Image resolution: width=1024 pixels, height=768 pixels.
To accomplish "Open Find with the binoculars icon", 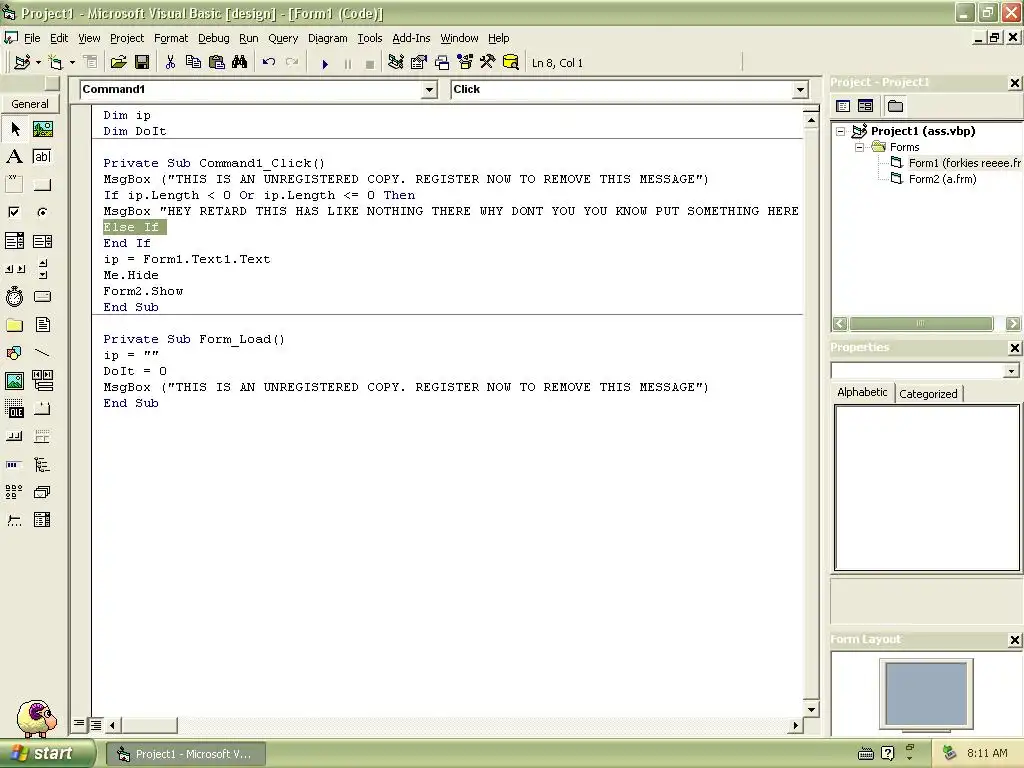I will coord(240,63).
